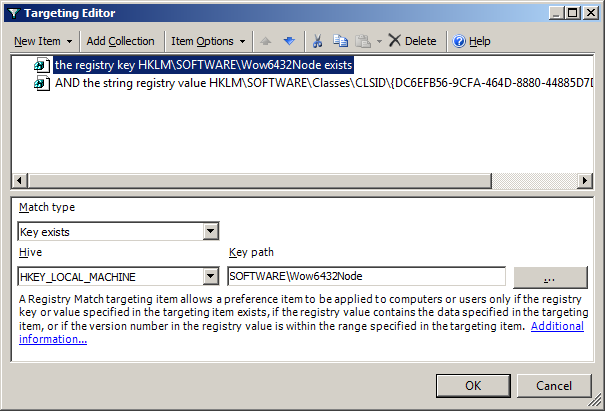Click the Move Up arrow icon
Screen dimensions: 605x411
(267, 41)
